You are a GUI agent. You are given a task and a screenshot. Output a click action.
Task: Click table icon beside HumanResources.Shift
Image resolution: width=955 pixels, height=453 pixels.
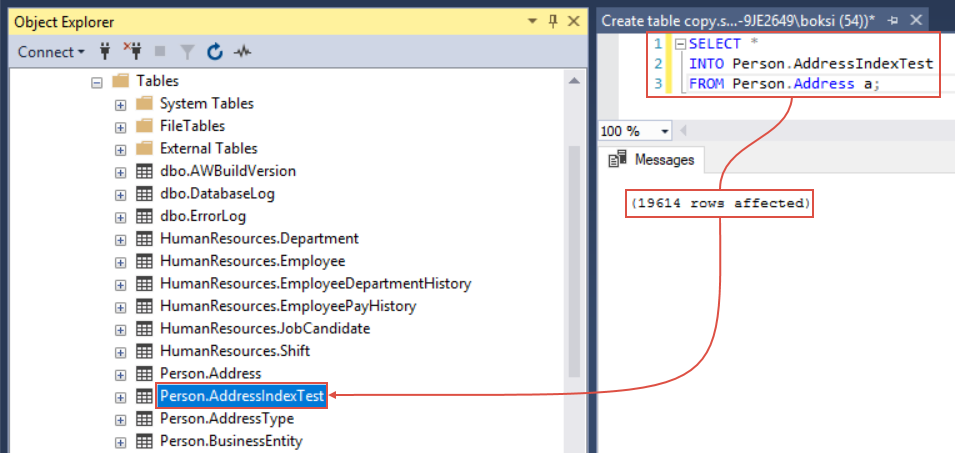144,352
